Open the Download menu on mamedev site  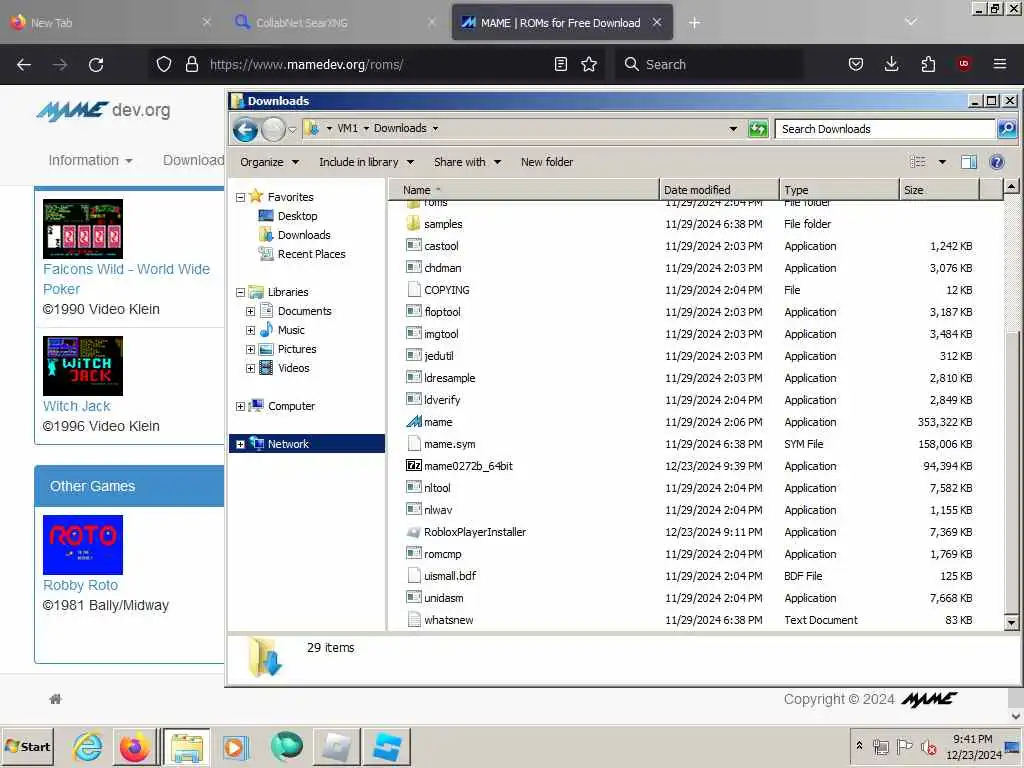pyautogui.click(x=193, y=160)
